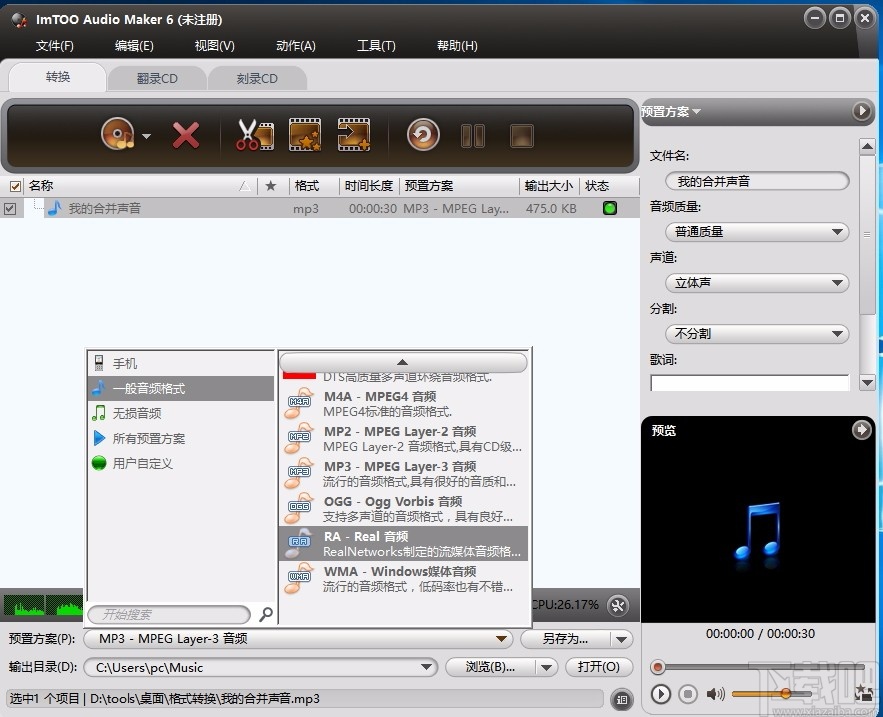Click the search magnifier icon
883x717 pixels.
pos(265,614)
